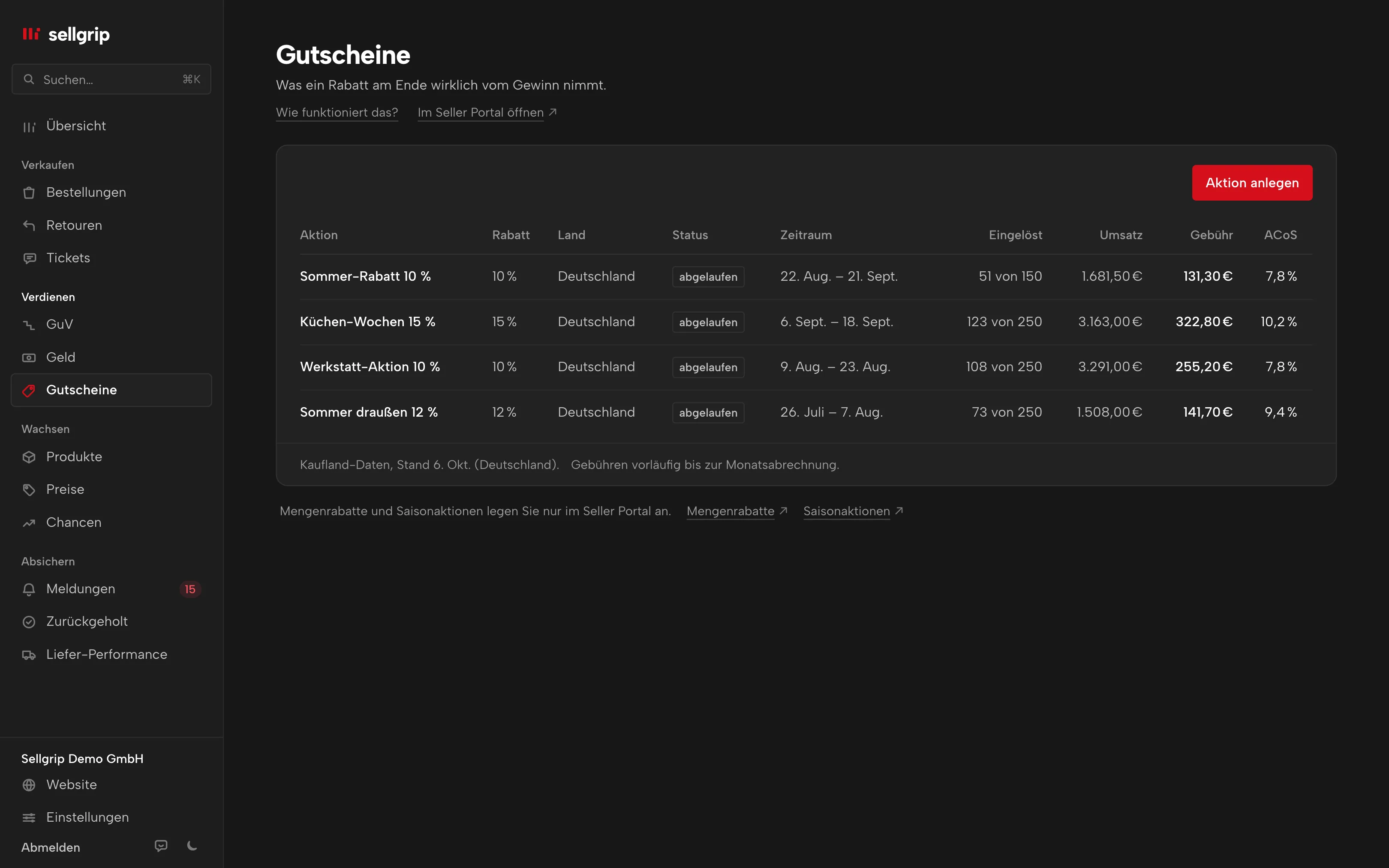Viewport: 1389px width, 868px height.
Task: Select GuV menu item
Action: pyautogui.click(x=111, y=324)
